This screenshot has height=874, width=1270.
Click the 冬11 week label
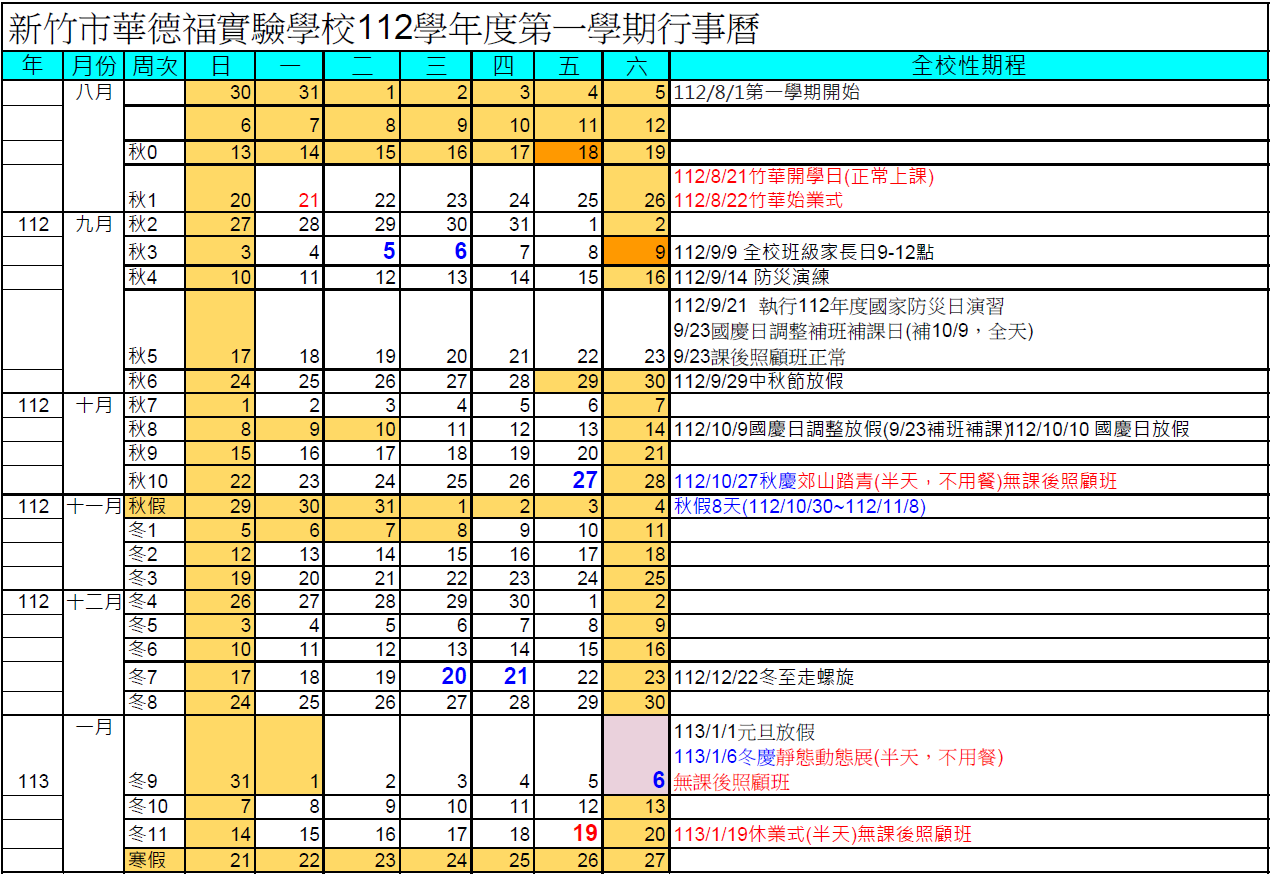point(148,834)
